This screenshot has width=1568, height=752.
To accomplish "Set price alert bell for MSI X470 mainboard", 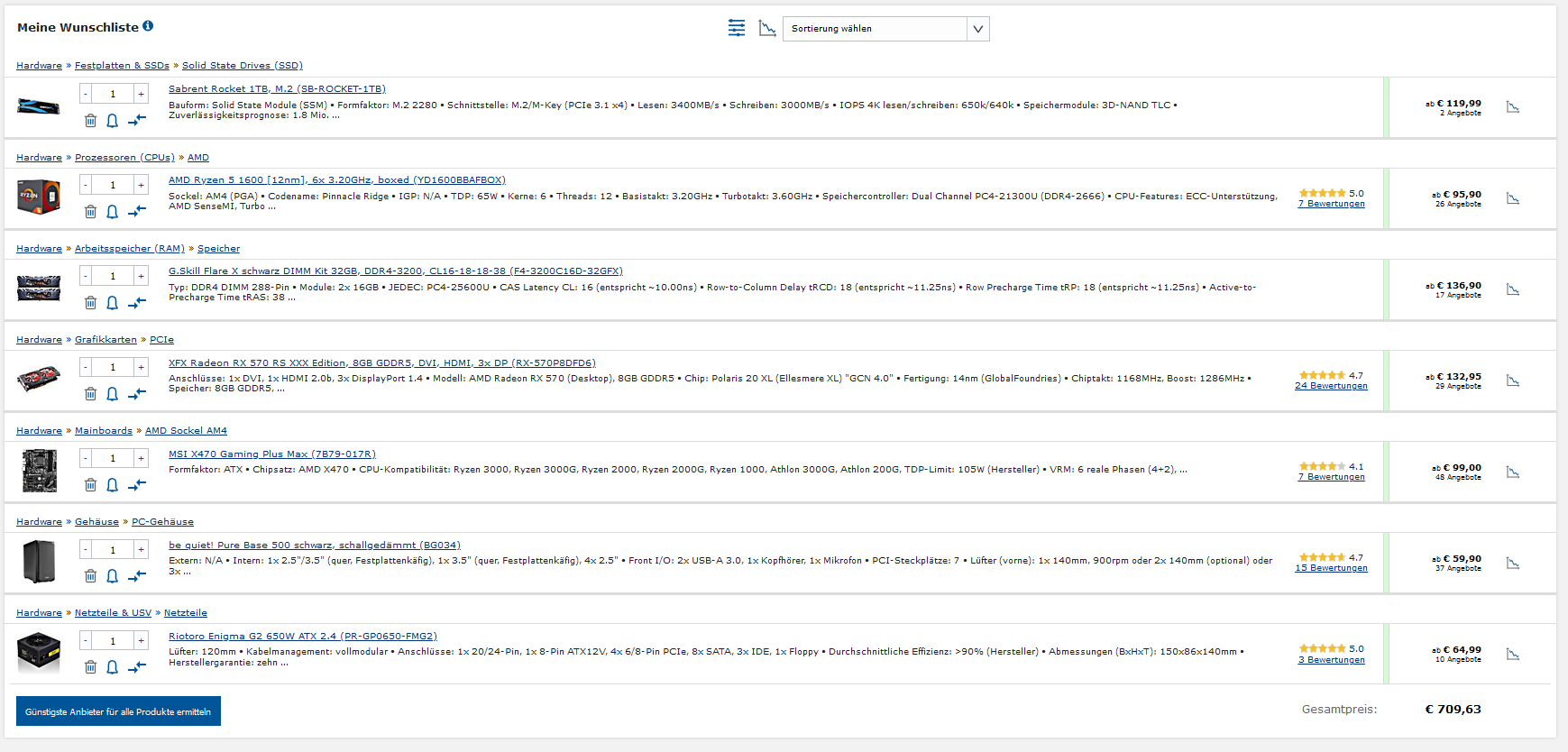I will (112, 484).
